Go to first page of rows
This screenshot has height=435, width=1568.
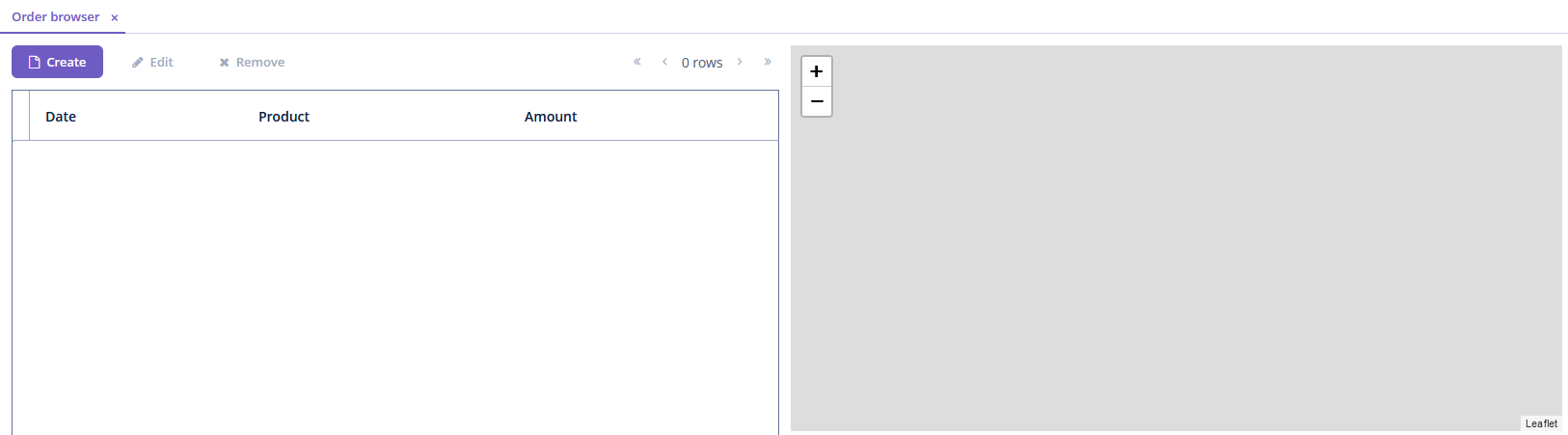click(637, 62)
